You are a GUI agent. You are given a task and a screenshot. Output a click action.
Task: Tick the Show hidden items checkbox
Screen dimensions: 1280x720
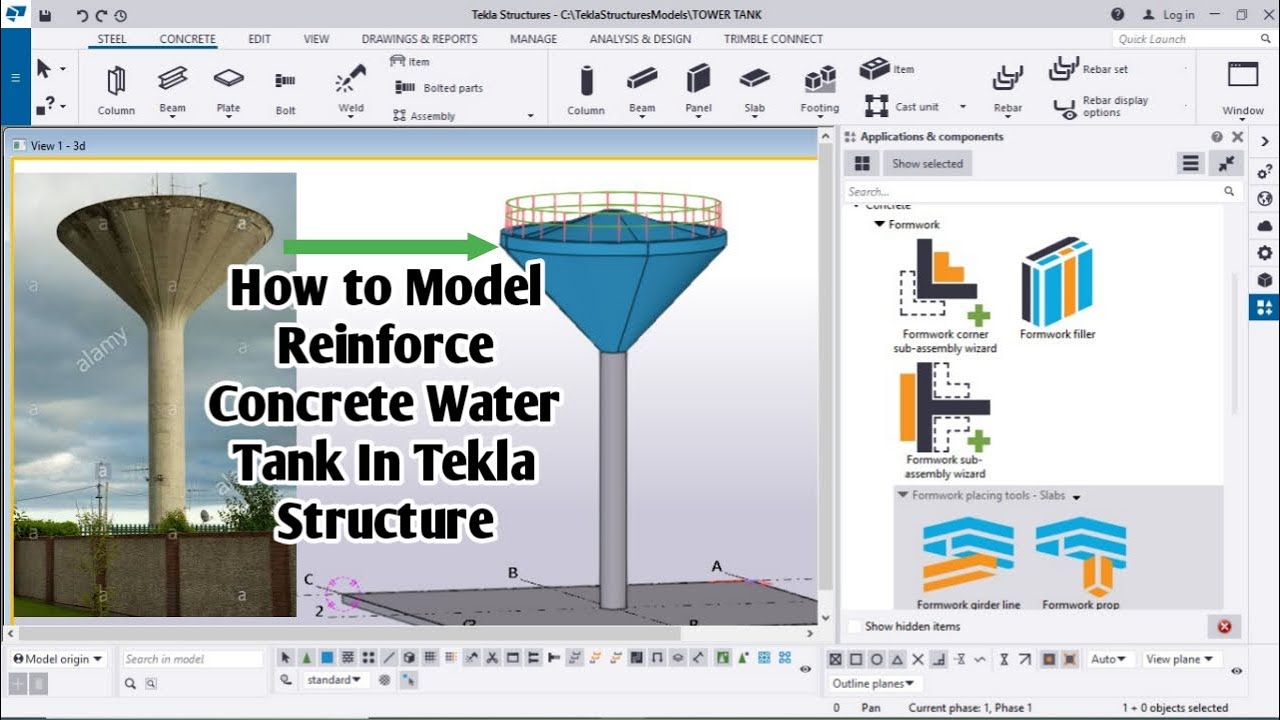click(854, 626)
